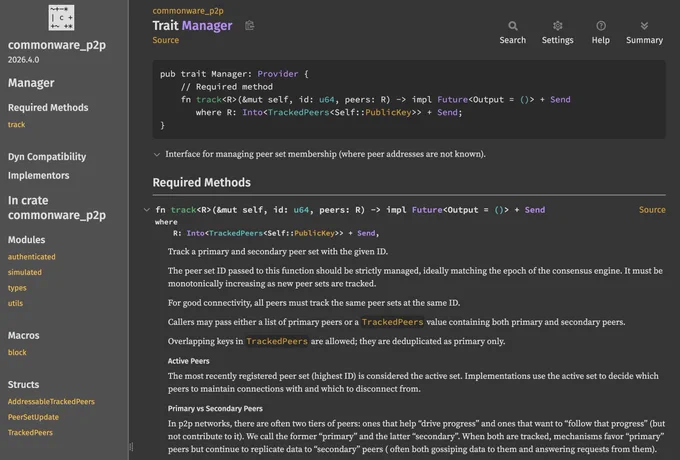
Task: Click the Manager trait title
Action: pos(207,26)
